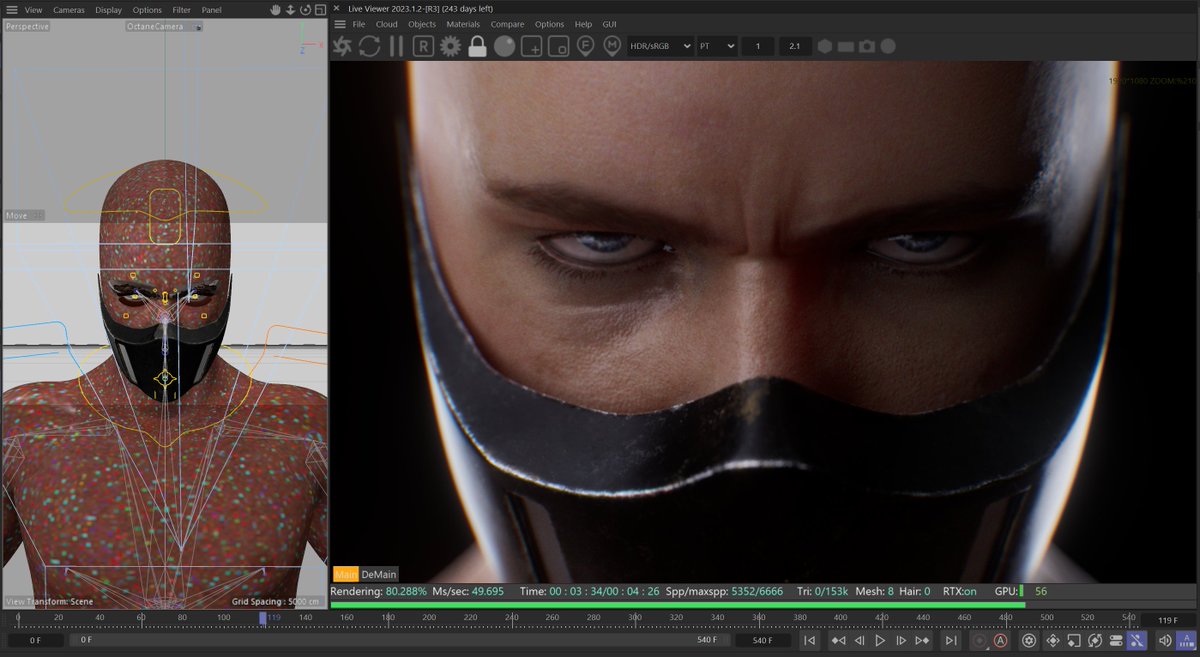Click the timeline playhead at frame 119
Screen dimensions: 1200x657
pos(263,618)
